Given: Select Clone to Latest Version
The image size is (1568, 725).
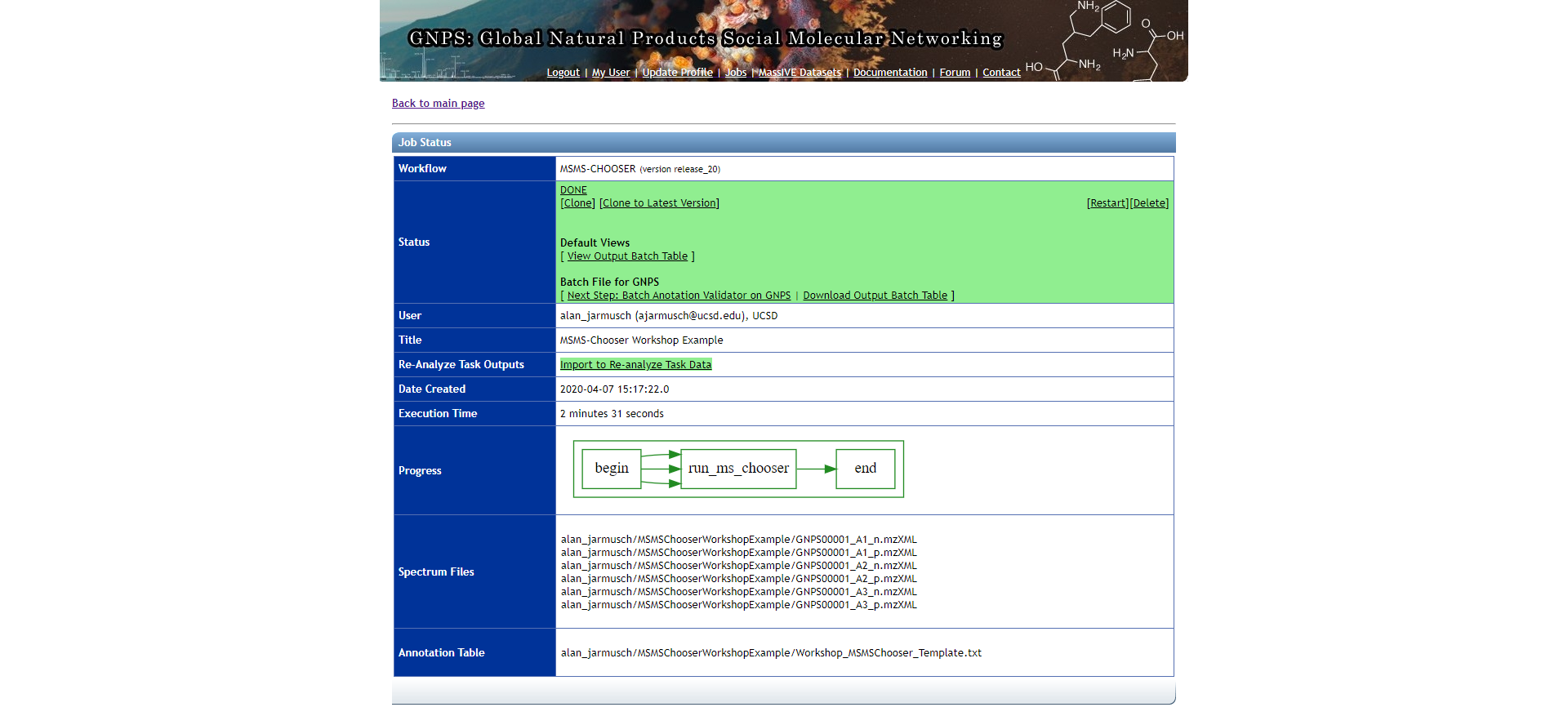Looking at the screenshot, I should [659, 203].
